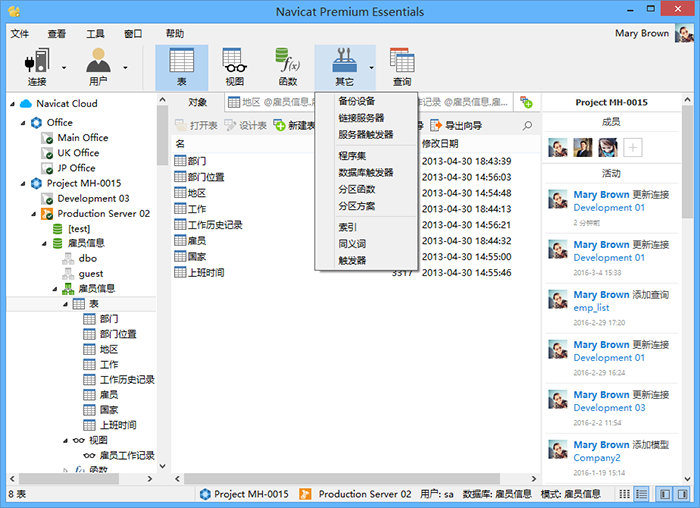Open the 帮助 menu
Image resolution: width=700 pixels, height=508 pixels.
click(x=175, y=34)
